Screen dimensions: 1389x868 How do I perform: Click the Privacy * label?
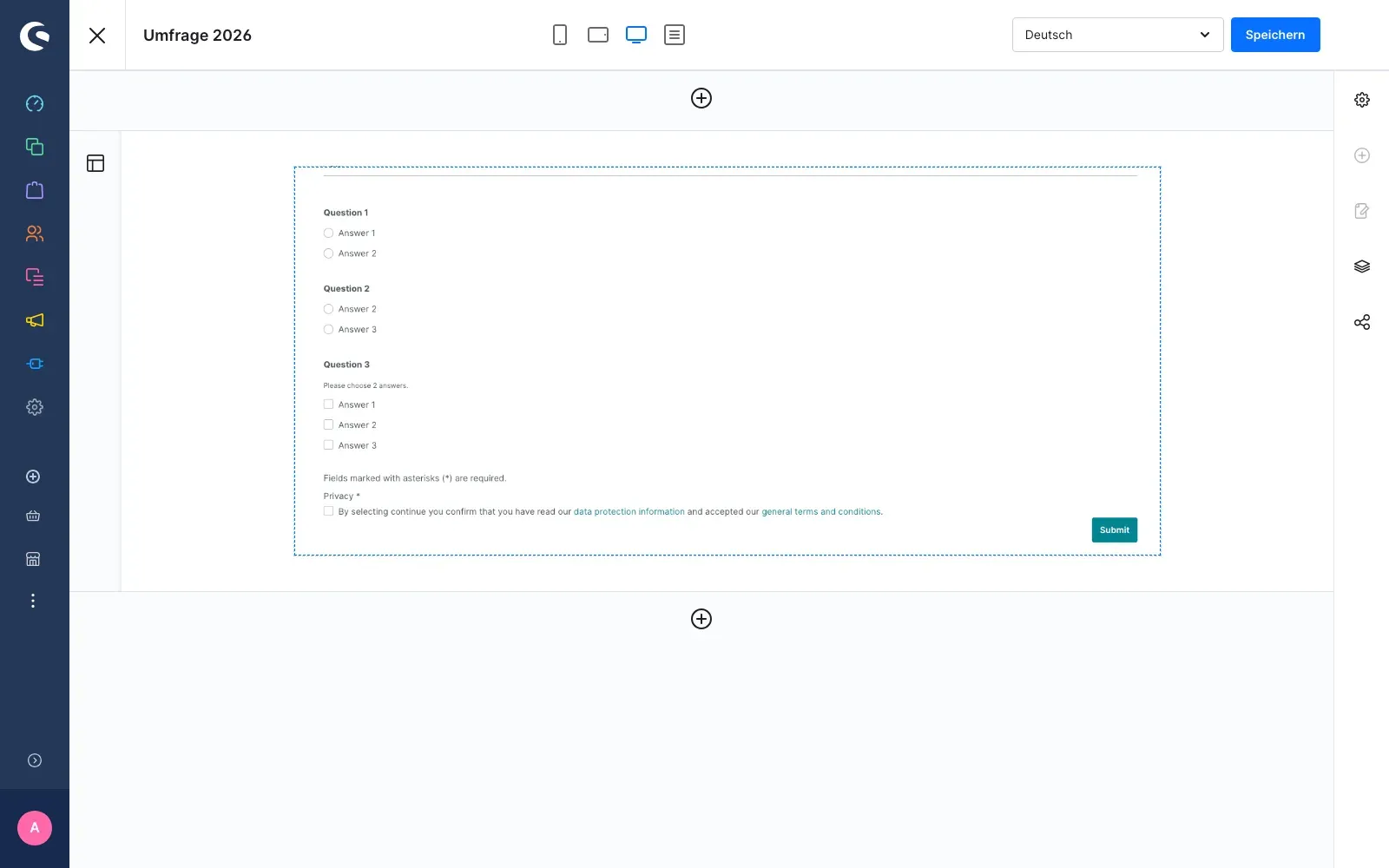[341, 496]
